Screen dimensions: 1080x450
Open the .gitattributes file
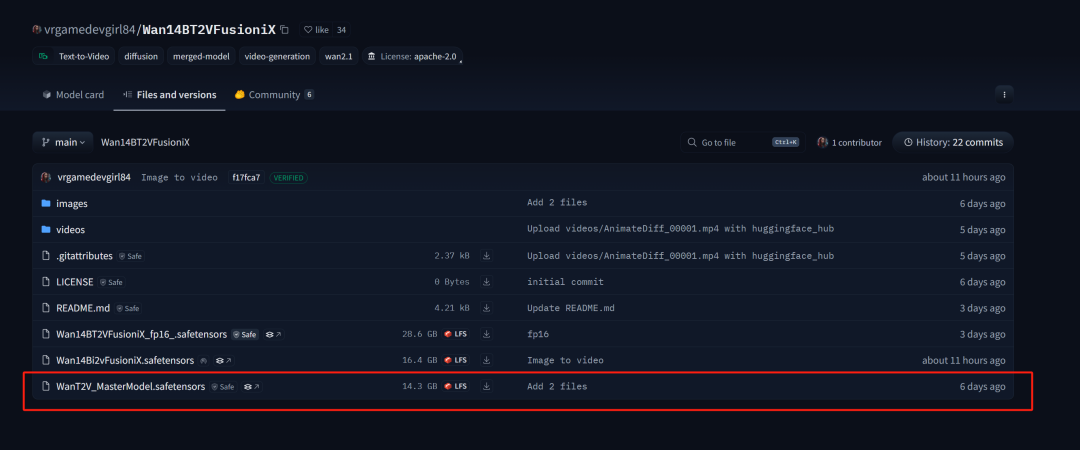pos(84,256)
